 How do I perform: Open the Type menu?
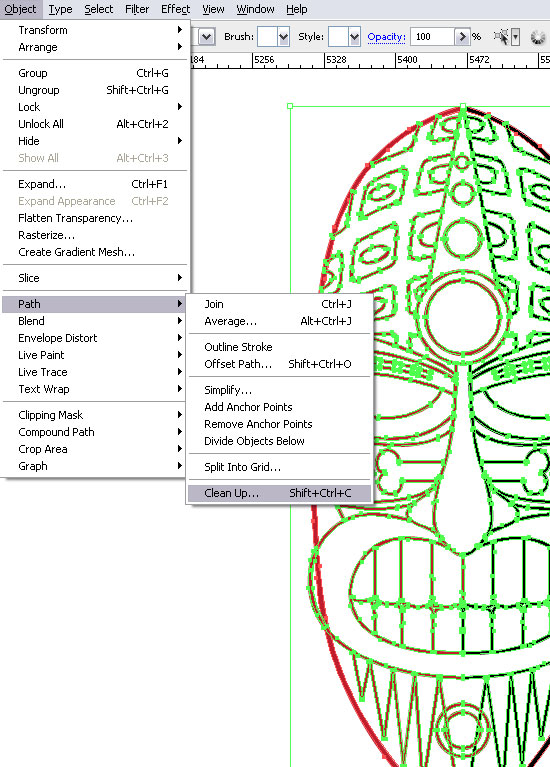[60, 9]
